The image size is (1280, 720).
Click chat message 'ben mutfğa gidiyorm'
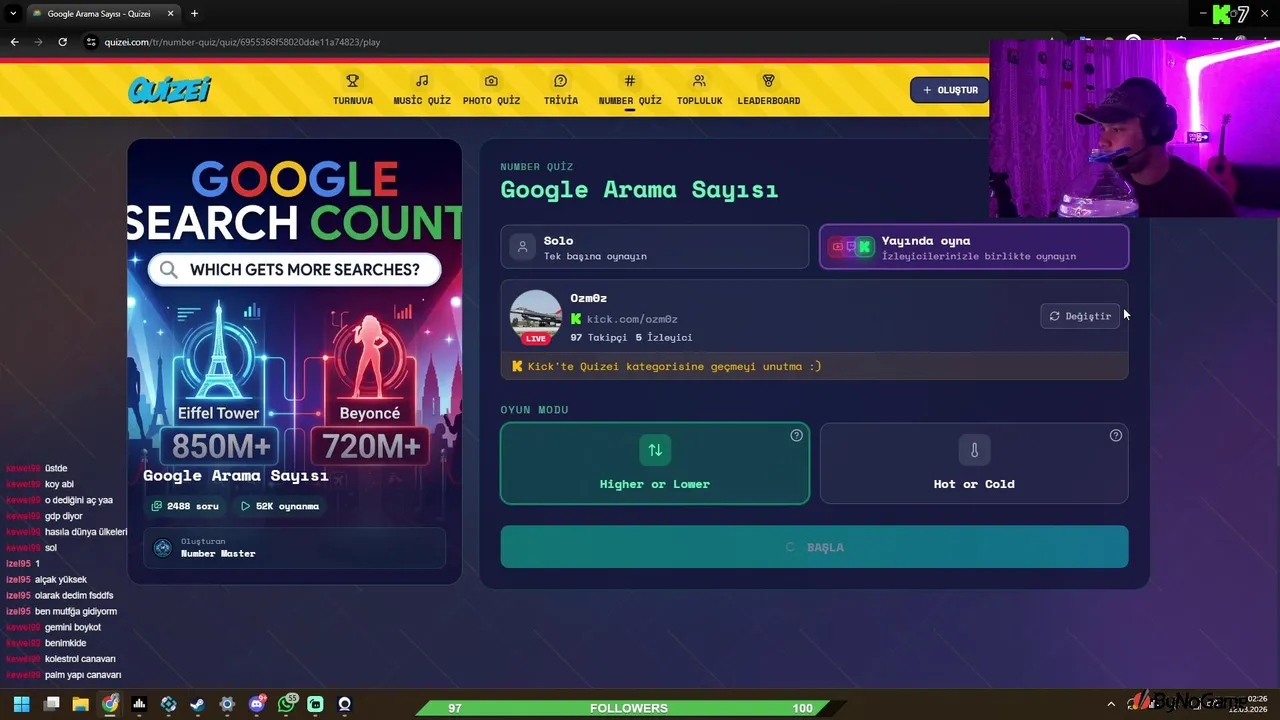click(76, 611)
